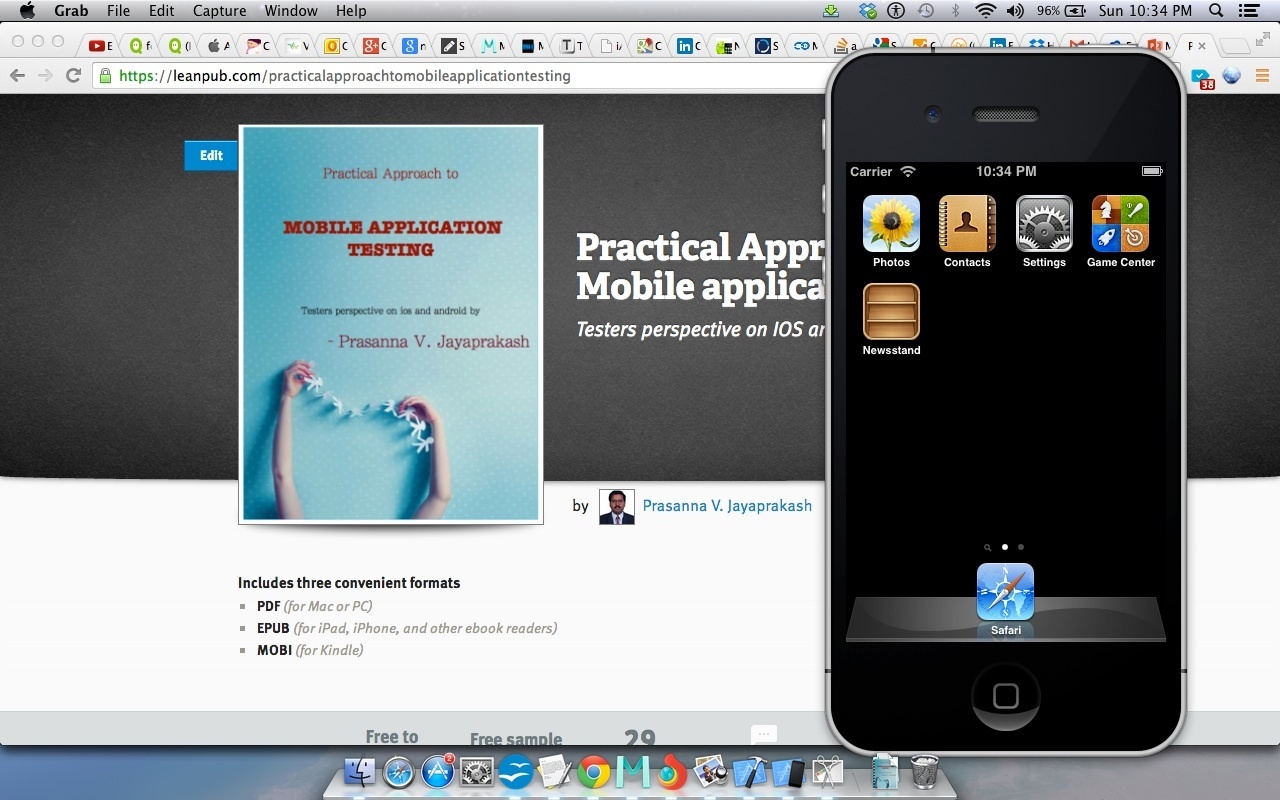The height and width of the screenshot is (800, 1280).
Task: Open Contacts on the simulated iPhone
Action: (x=966, y=222)
